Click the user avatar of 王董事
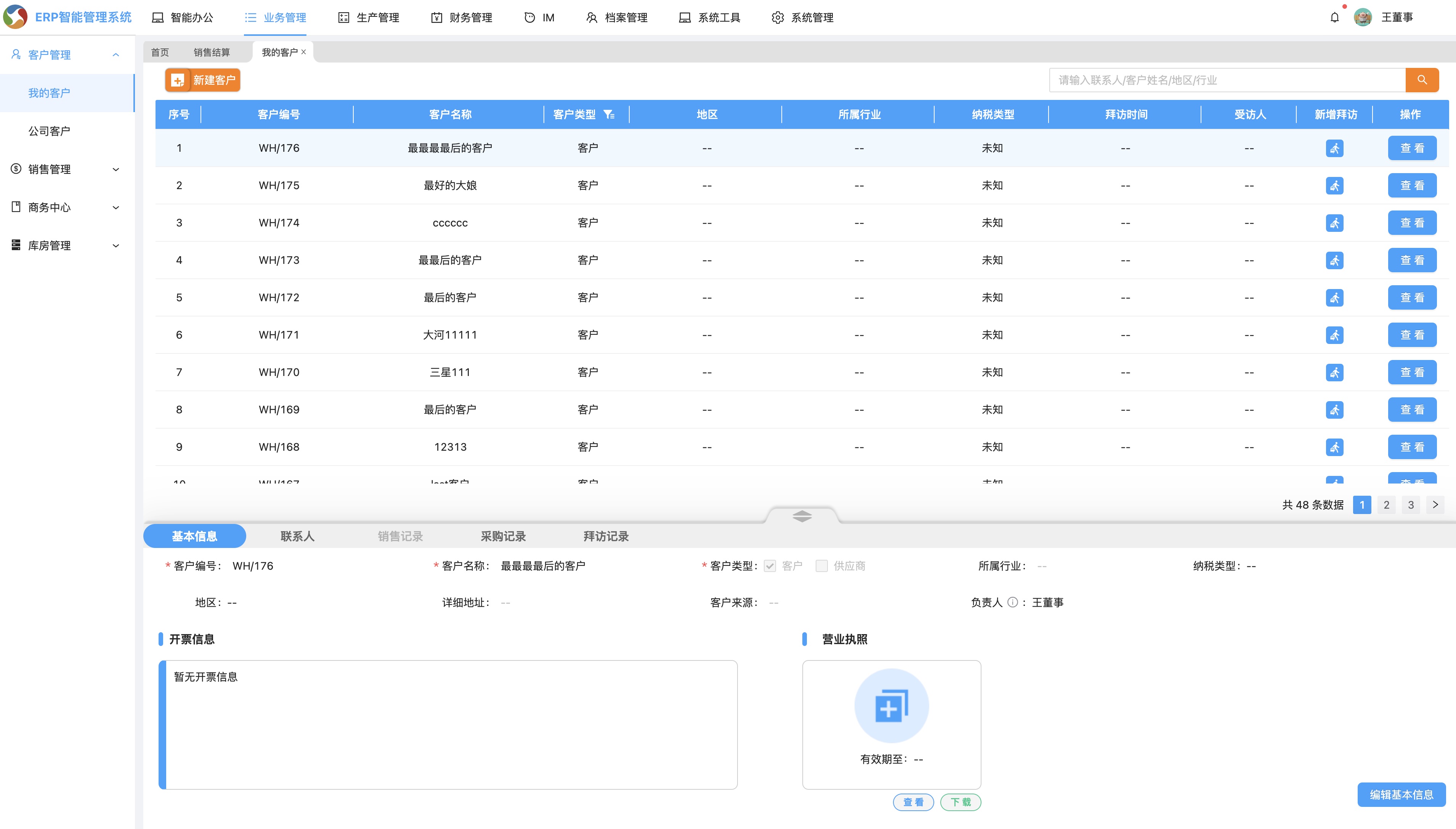Screen dimensions: 1456x829 coord(1363,18)
